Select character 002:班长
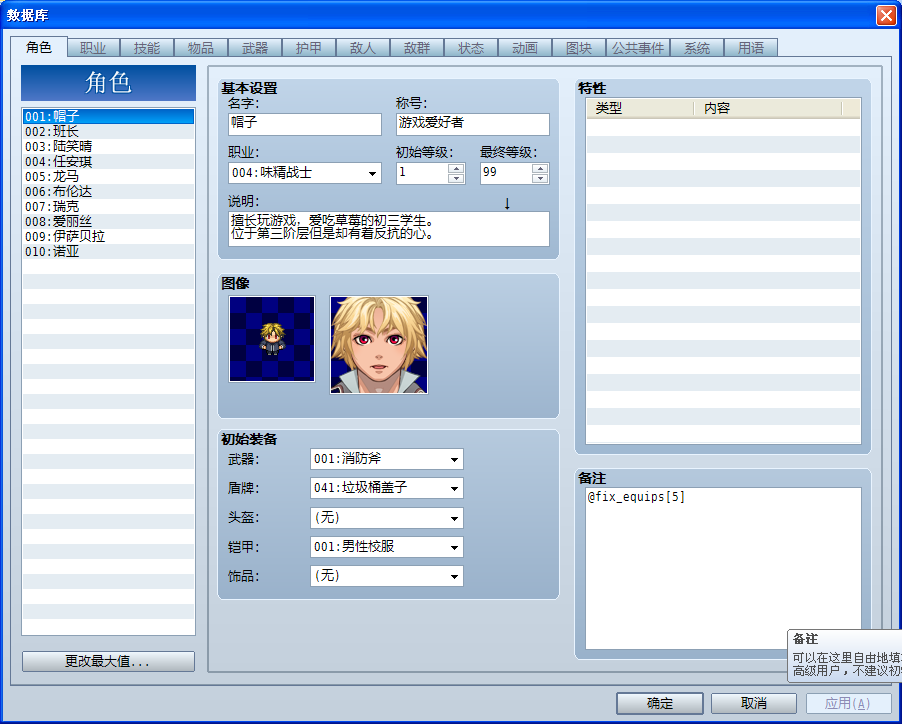This screenshot has width=902, height=724. pyautogui.click(x=108, y=132)
